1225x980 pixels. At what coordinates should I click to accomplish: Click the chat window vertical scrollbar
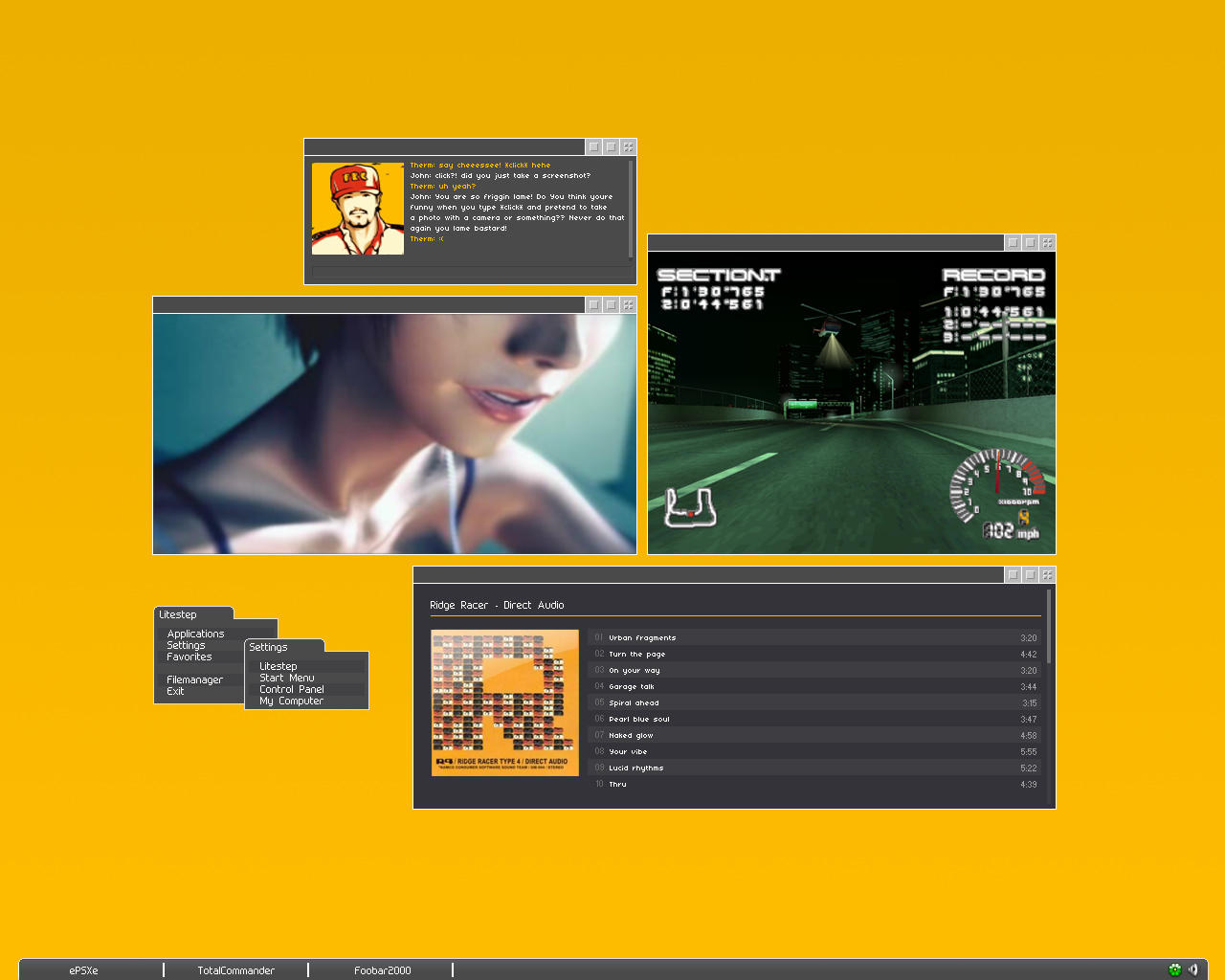pos(631,209)
